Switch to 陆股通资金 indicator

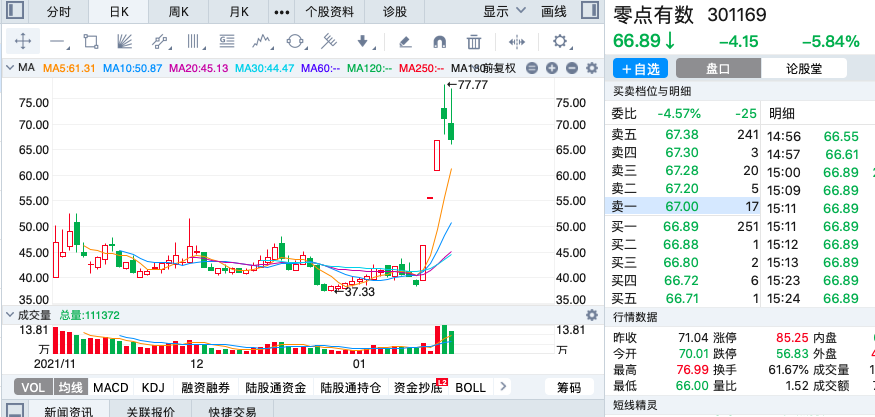276,387
